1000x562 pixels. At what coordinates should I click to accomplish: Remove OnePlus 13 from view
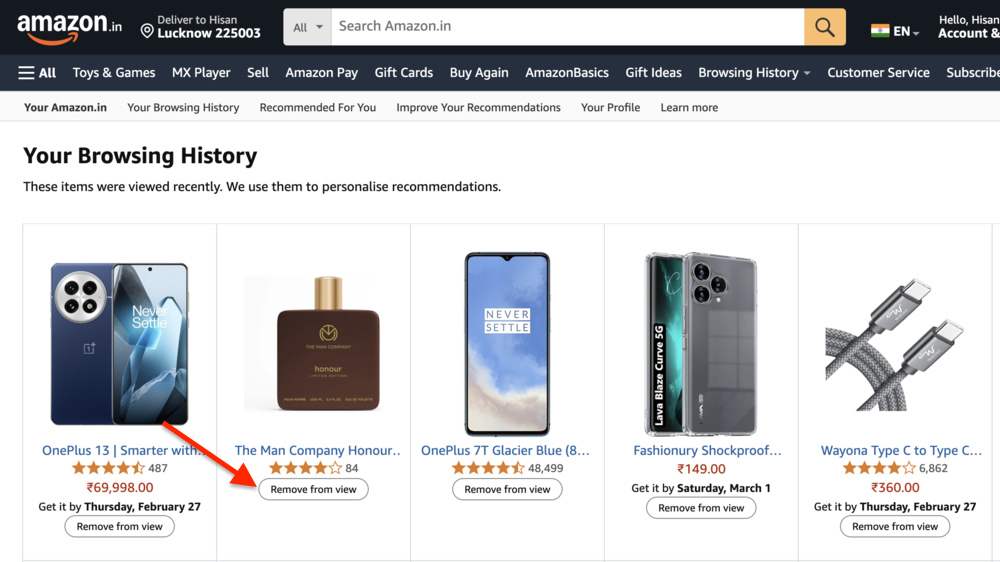[120, 526]
